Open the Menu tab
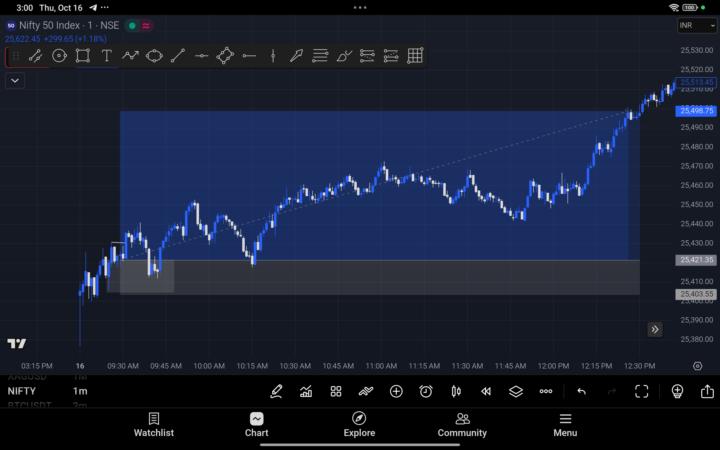Viewport: 720px width, 450px height. [565, 425]
